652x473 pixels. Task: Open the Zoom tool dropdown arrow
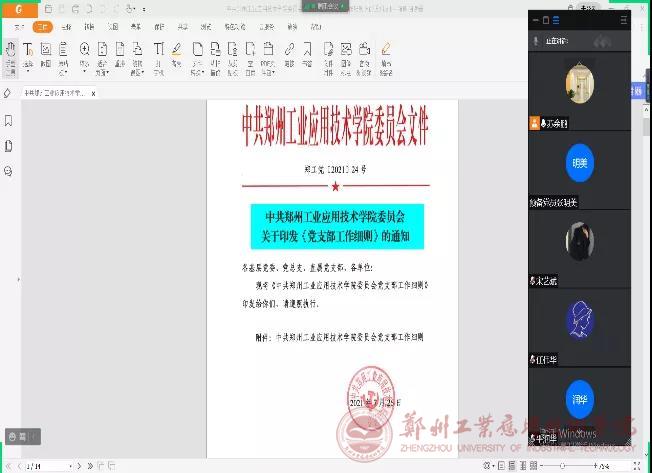[x=84, y=70]
